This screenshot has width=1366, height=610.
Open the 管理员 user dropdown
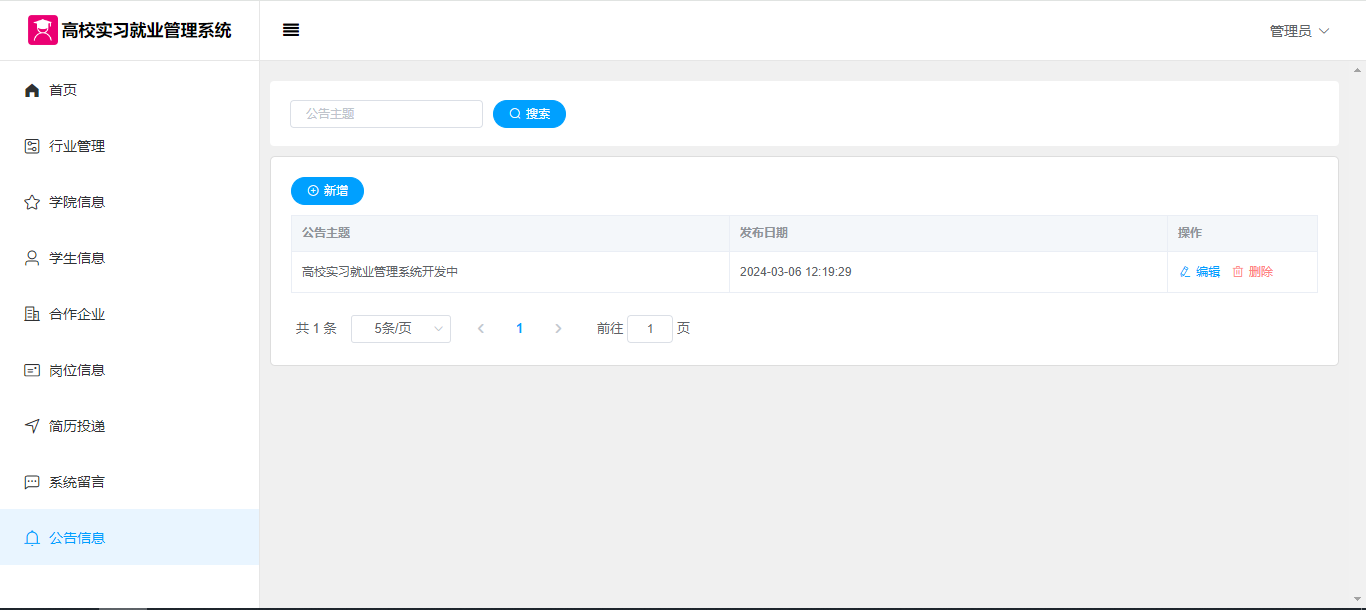pos(1299,31)
